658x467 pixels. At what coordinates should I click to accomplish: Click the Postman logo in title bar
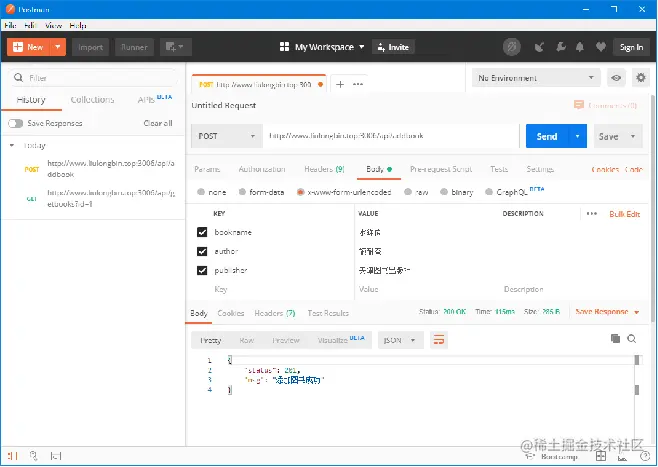tap(10, 9)
